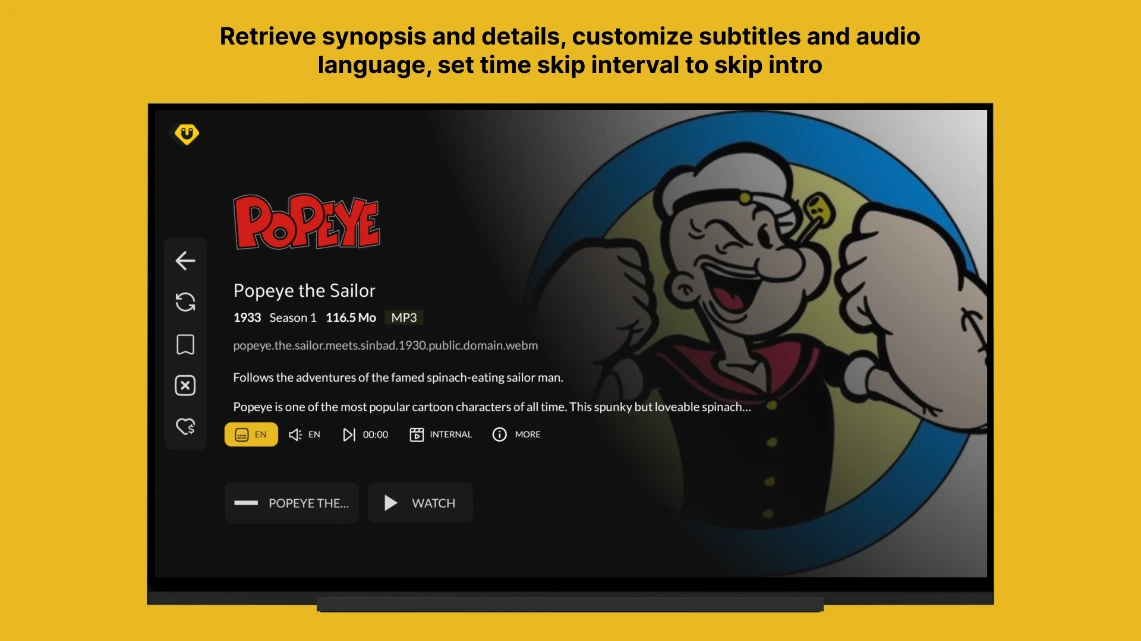Toggle the bookmark icon in sidebar
The width and height of the screenshot is (1141, 641).
pos(186,344)
